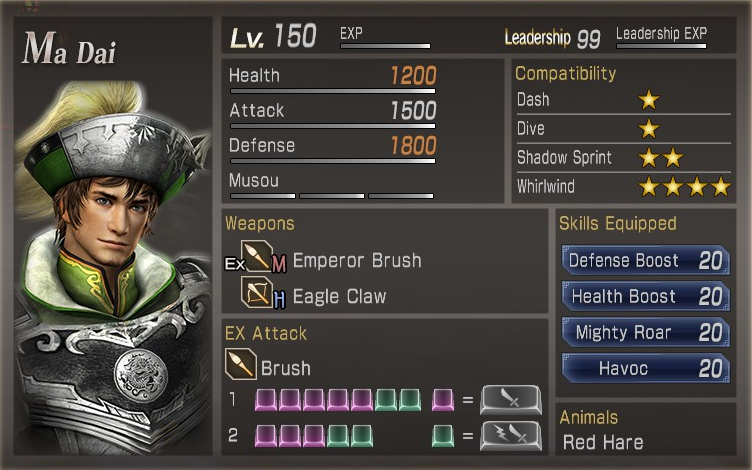The width and height of the screenshot is (752, 470).
Task: Select the Red Hare animal entry
Action: pos(603,442)
